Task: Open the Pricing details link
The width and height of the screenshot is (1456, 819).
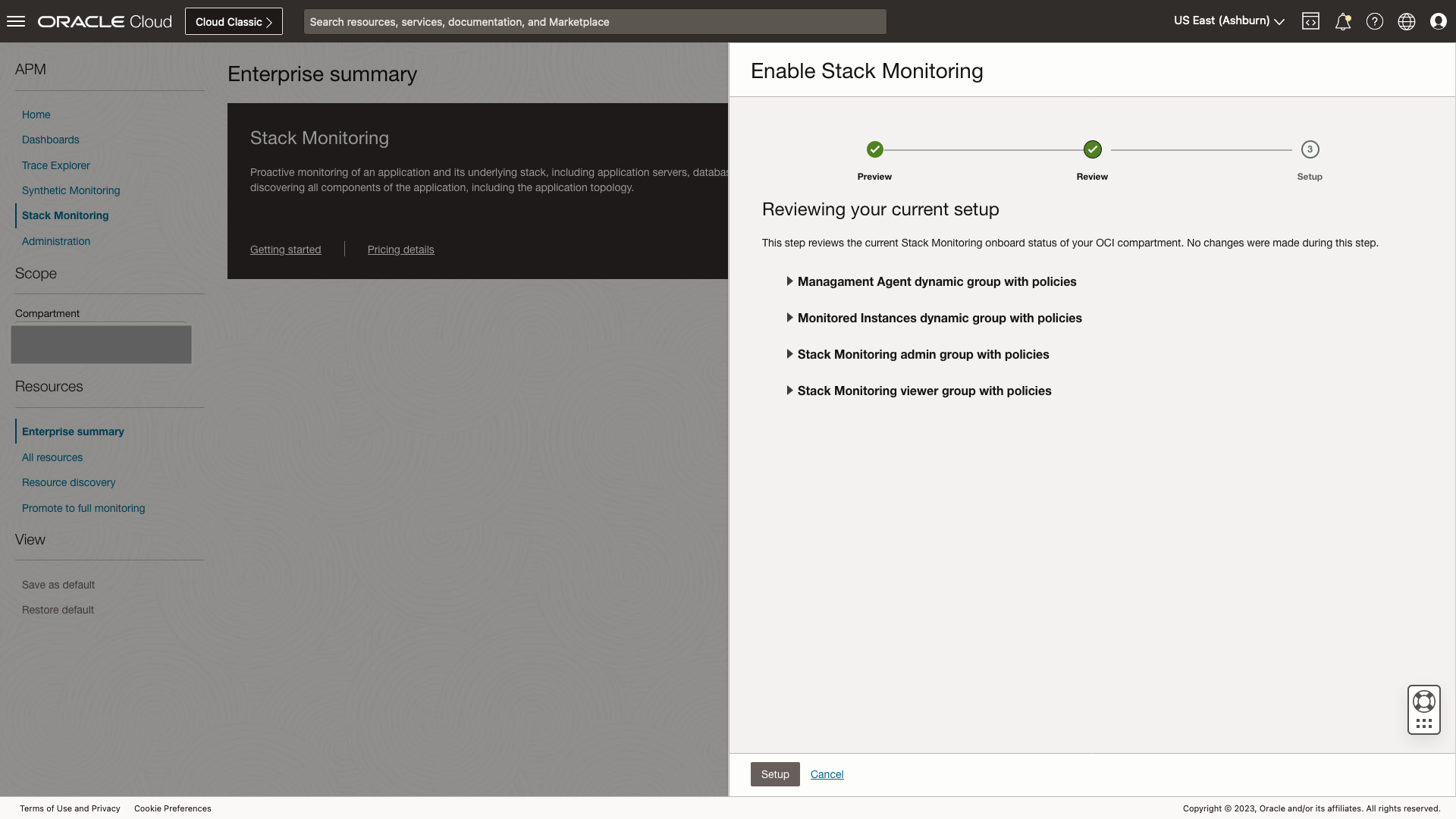Action: [x=400, y=249]
